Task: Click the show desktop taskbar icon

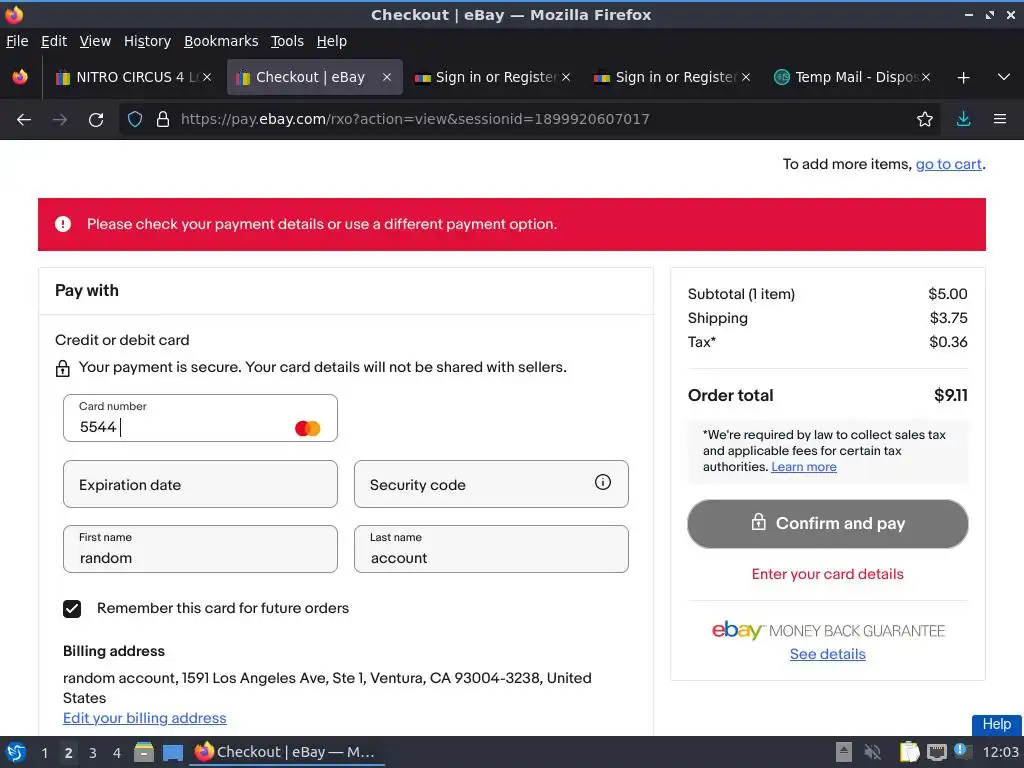Action: pyautogui.click(x=172, y=753)
